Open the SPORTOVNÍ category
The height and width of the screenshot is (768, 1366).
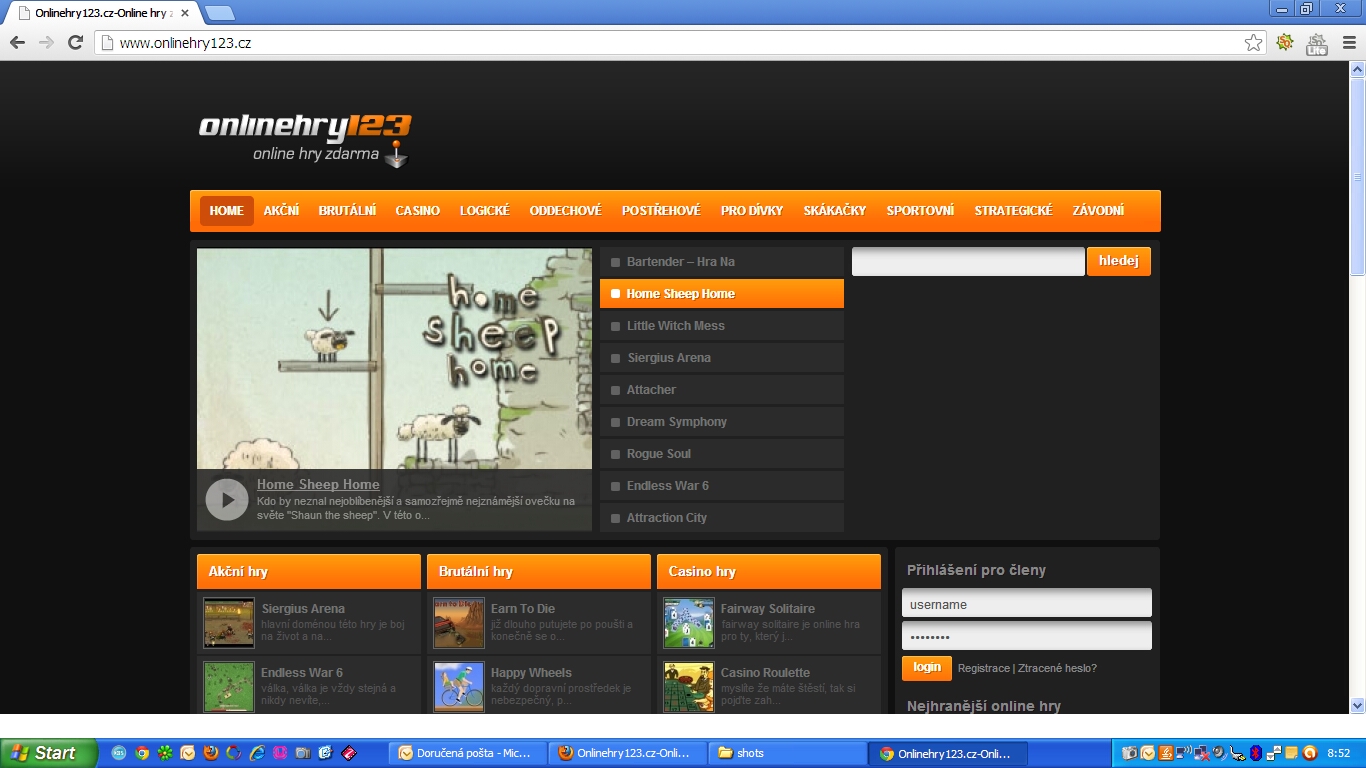pyautogui.click(x=920, y=211)
